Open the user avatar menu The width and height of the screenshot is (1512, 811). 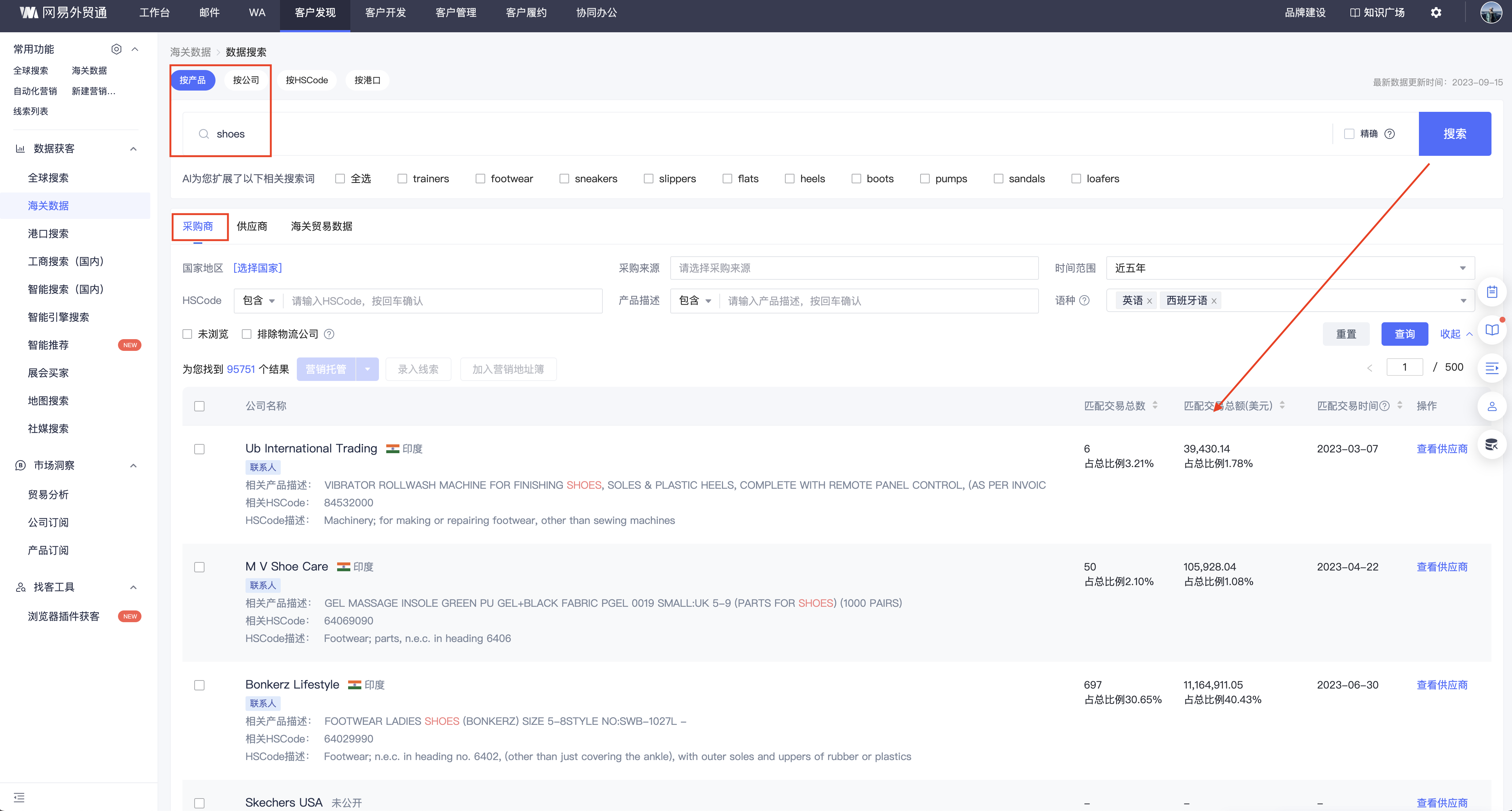click(1491, 12)
